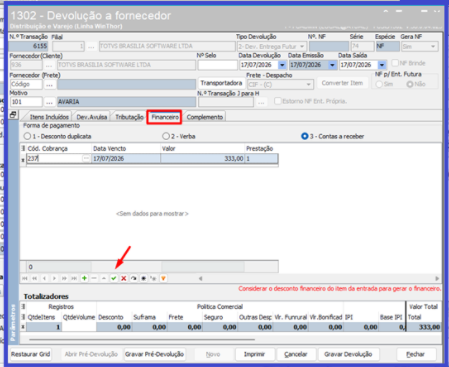Open Tipo Devolução dropdown

coord(302,46)
